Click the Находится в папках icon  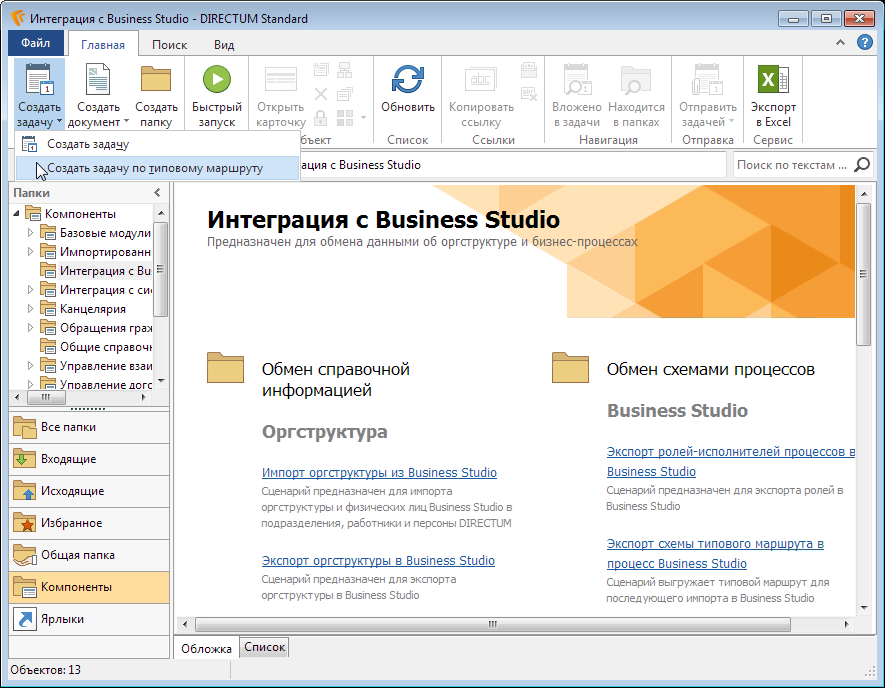(636, 79)
